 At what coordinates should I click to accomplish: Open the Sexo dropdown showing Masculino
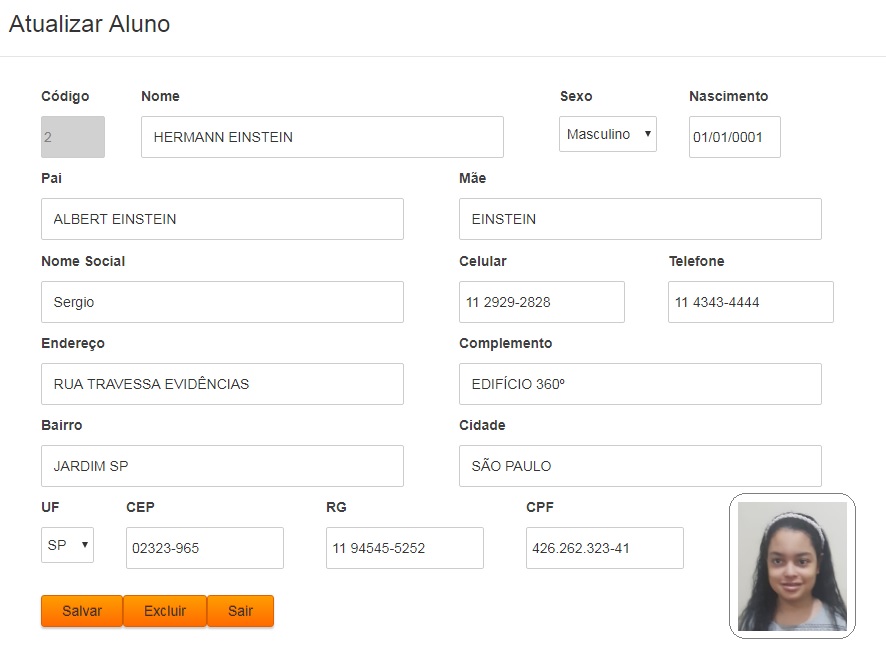tap(607, 134)
